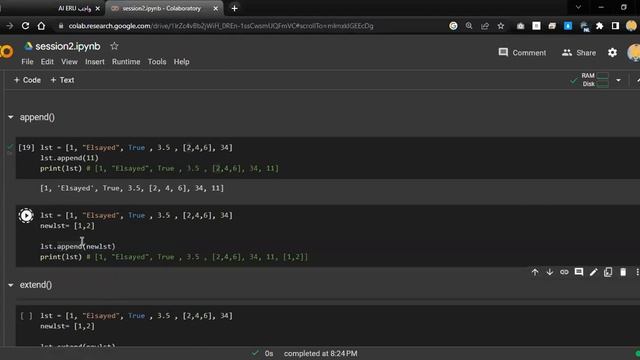This screenshot has width=640, height=360.
Task: Open the Tools menu
Action: coord(157,62)
